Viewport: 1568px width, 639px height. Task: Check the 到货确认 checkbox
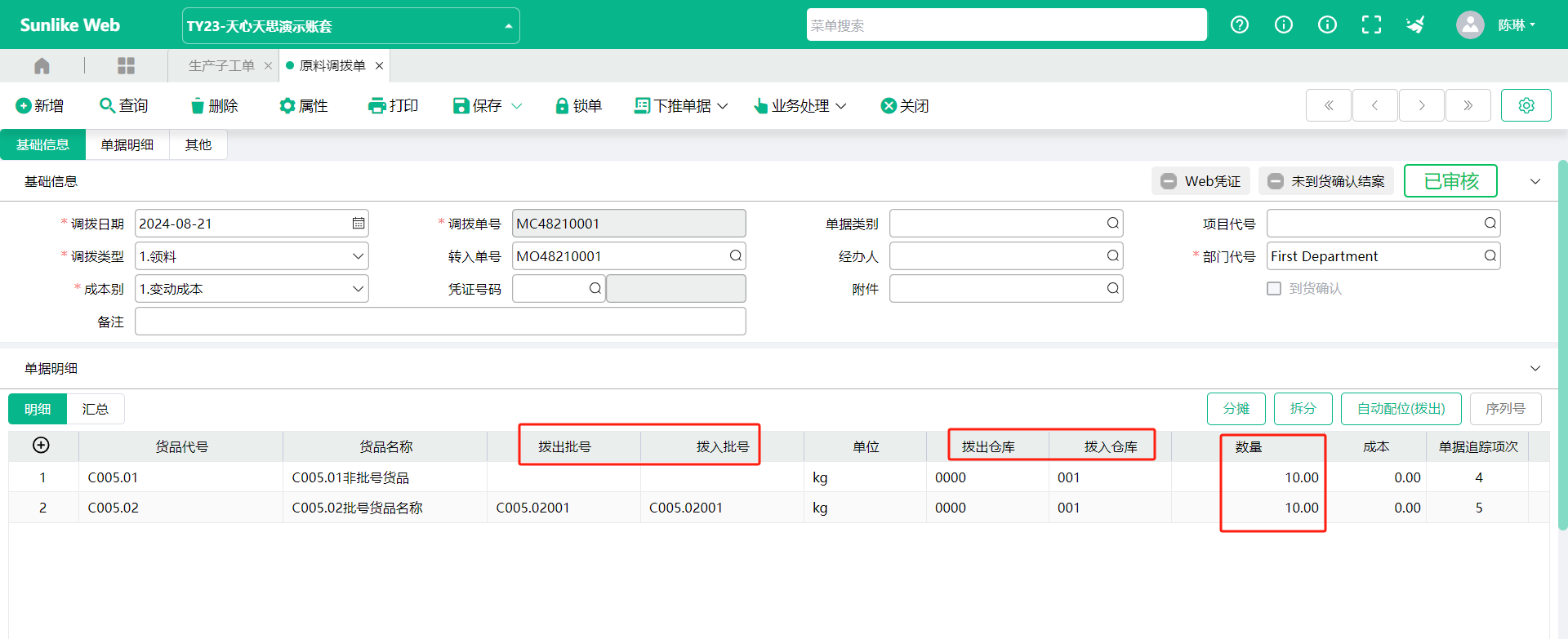coord(1274,289)
